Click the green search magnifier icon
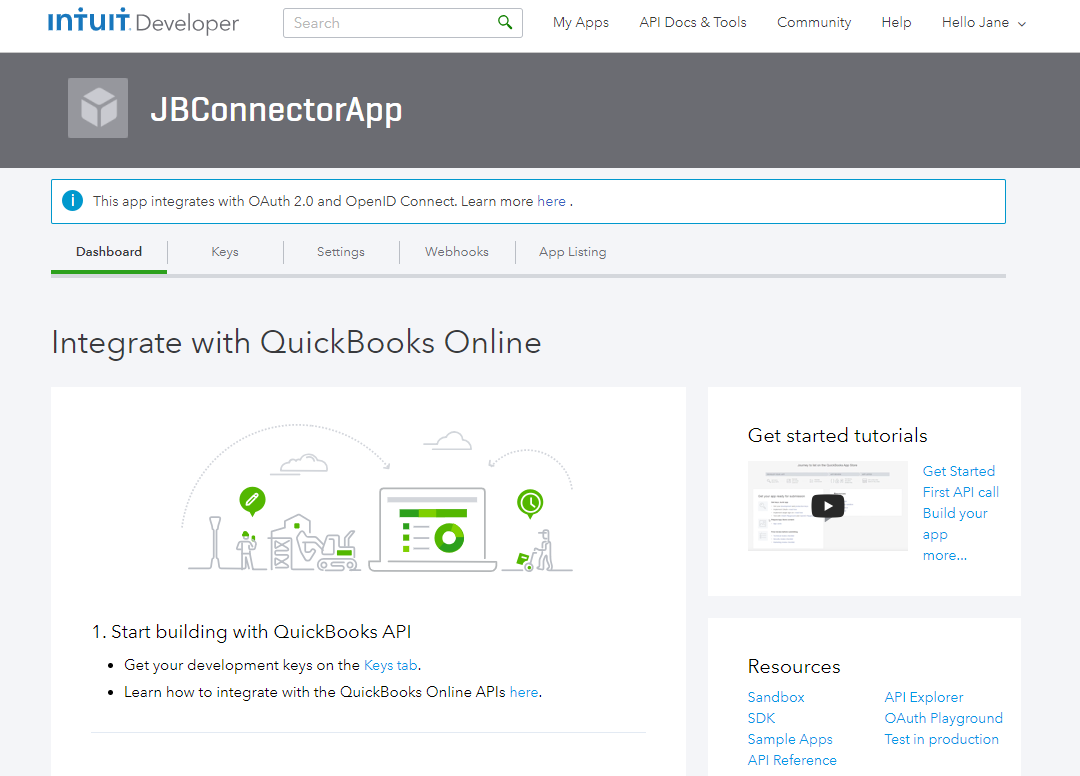The image size is (1080, 776). pyautogui.click(x=505, y=22)
